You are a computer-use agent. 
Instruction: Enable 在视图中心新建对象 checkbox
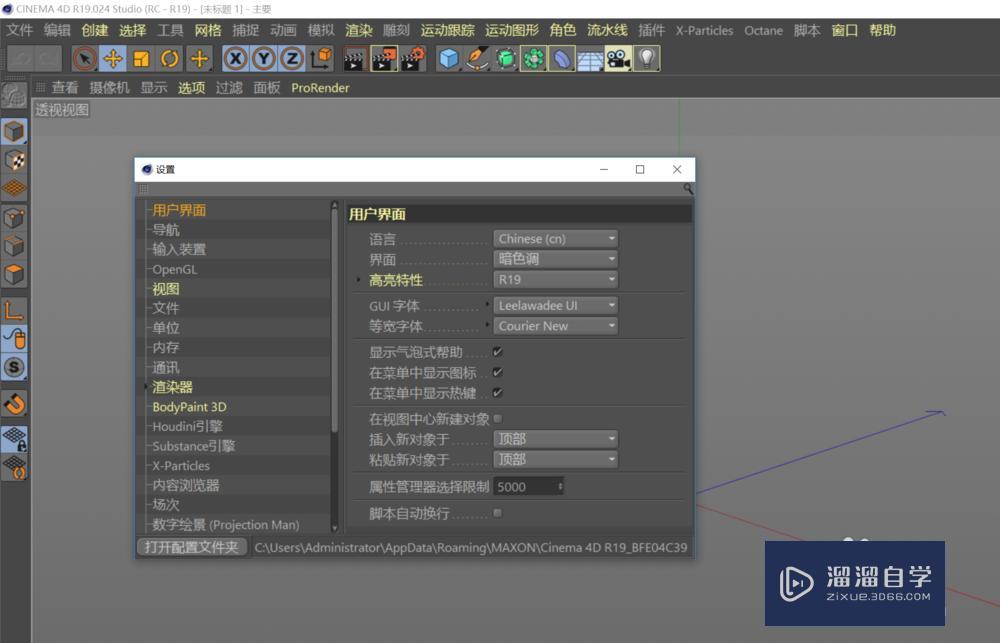click(497, 418)
